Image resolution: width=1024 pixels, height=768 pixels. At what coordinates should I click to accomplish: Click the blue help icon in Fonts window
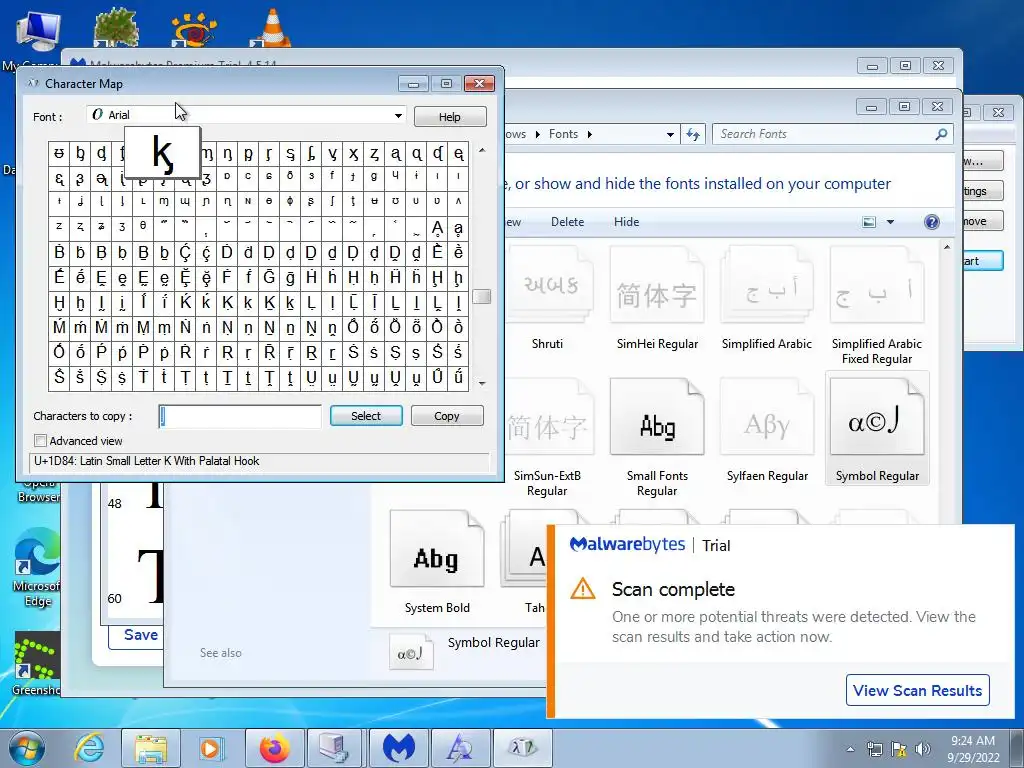[932, 222]
